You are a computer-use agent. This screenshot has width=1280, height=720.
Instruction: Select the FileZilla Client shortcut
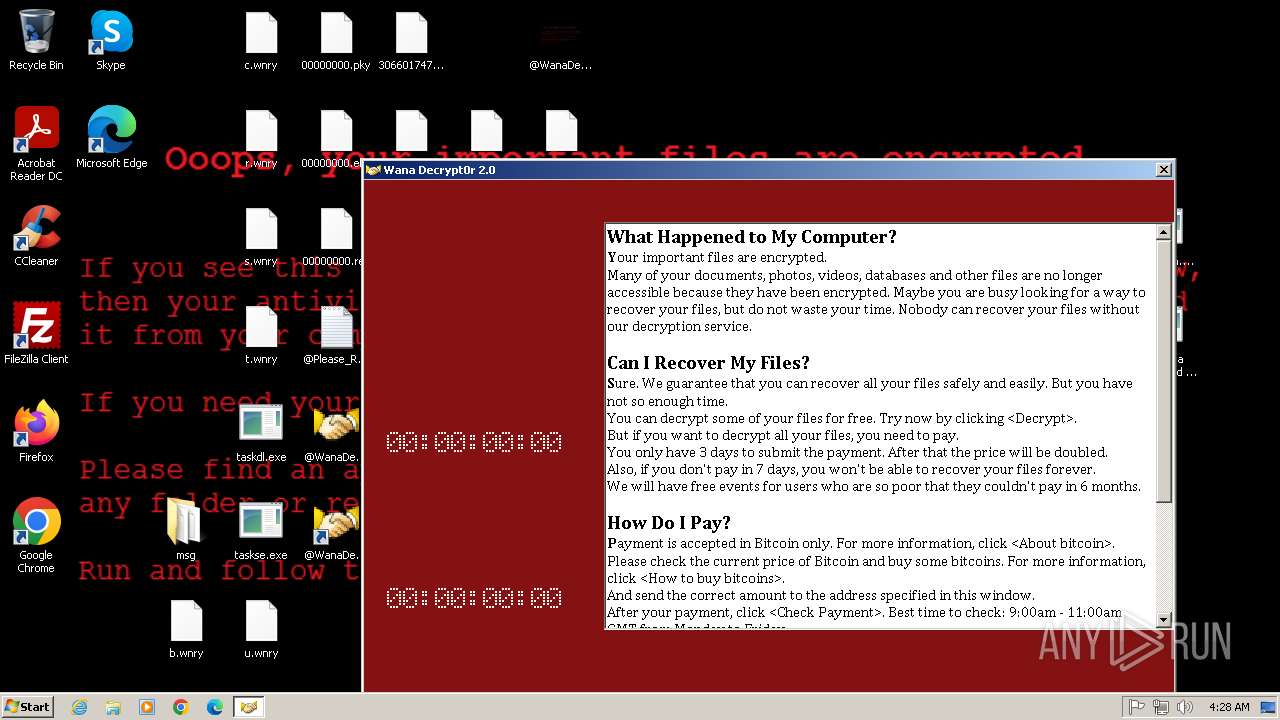(36, 334)
